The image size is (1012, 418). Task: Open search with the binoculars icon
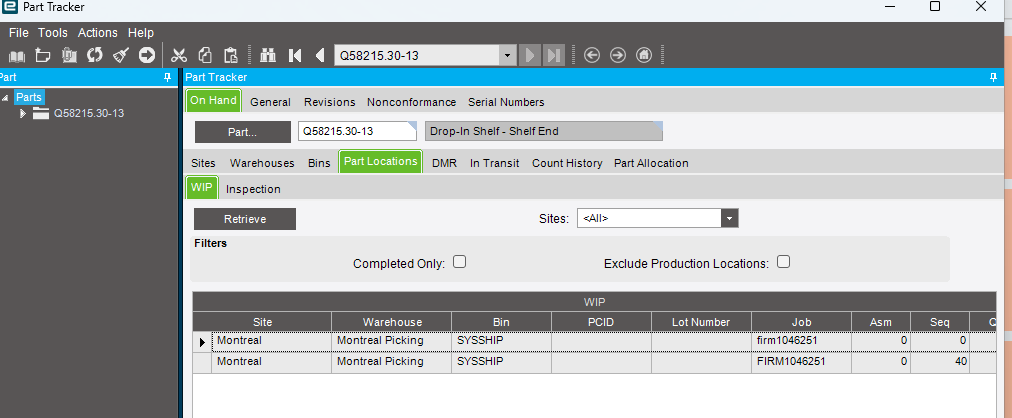coord(268,55)
